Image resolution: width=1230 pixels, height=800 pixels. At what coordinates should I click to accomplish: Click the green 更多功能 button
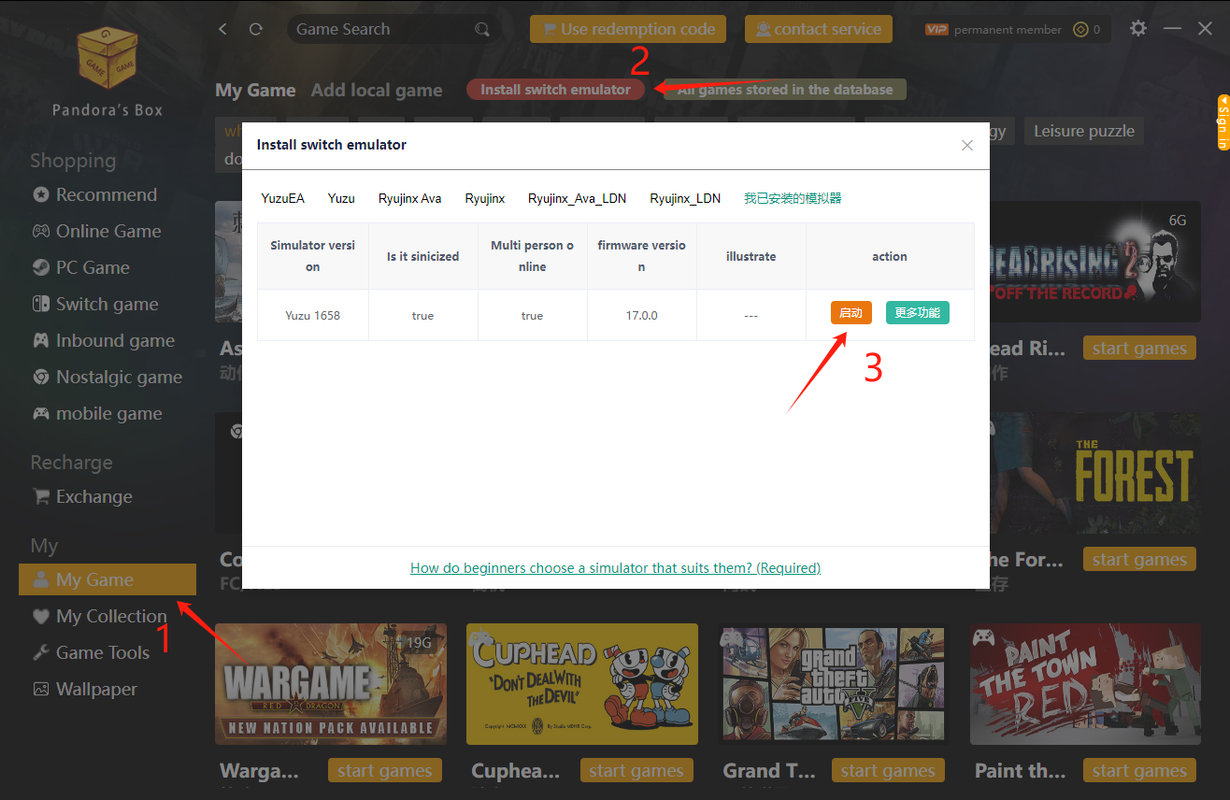917,313
